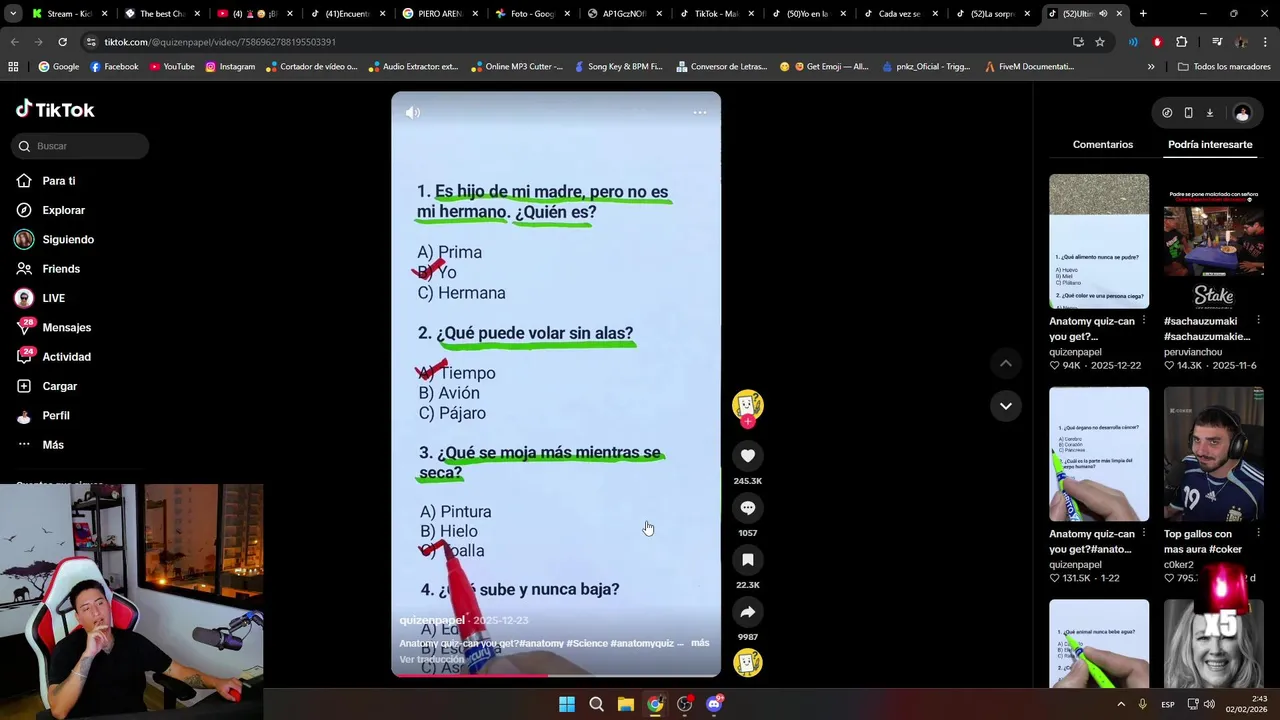Reload the page in Chrome
The height and width of the screenshot is (720, 1280).
tap(62, 42)
